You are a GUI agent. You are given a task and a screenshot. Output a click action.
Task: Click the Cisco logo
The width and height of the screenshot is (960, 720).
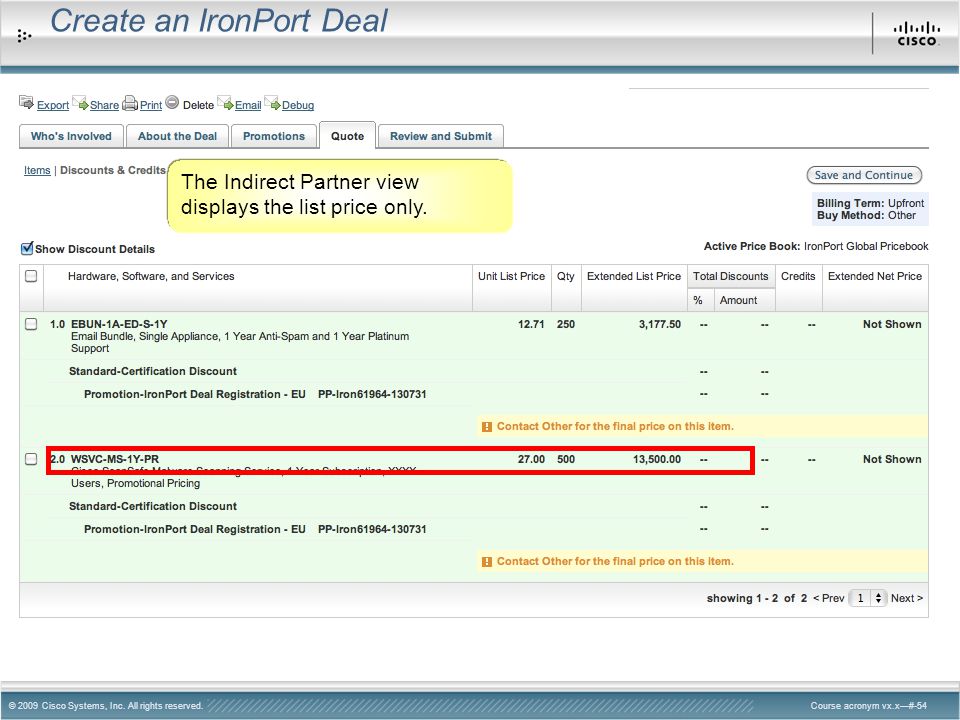916,34
